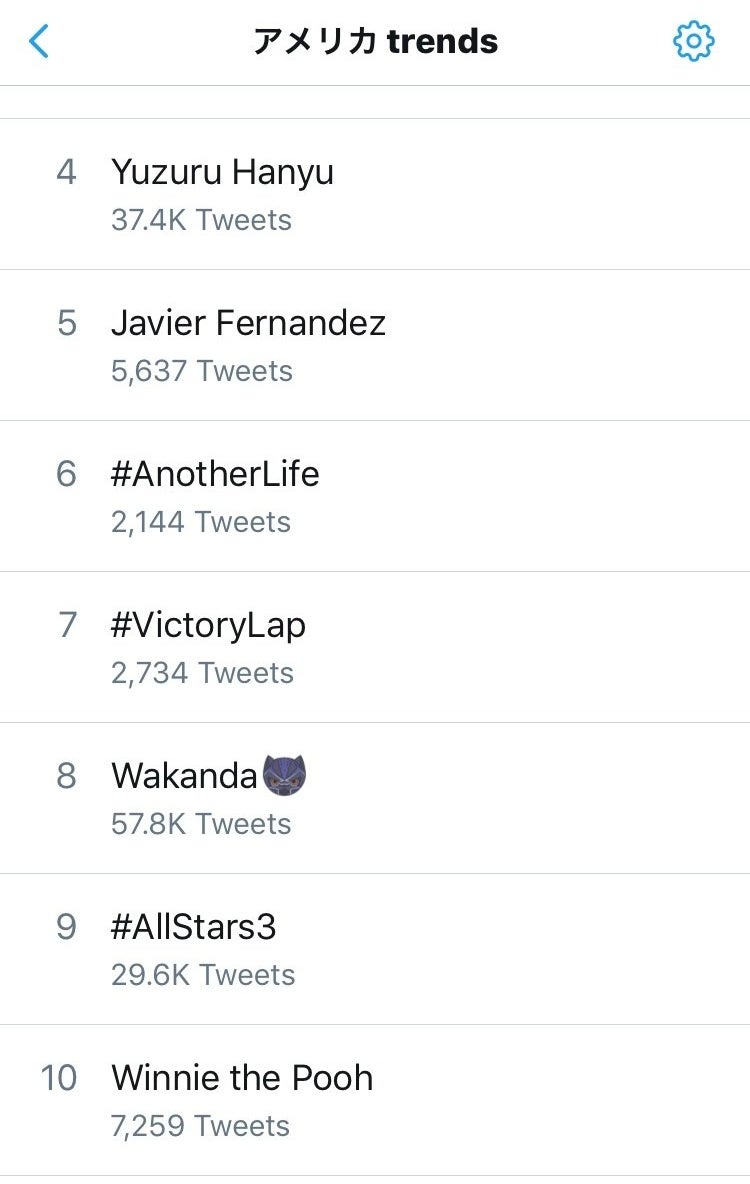Image resolution: width=750 pixels, height=1184 pixels.
Task: Tap the 7,259 Tweets count
Action: 200,1126
